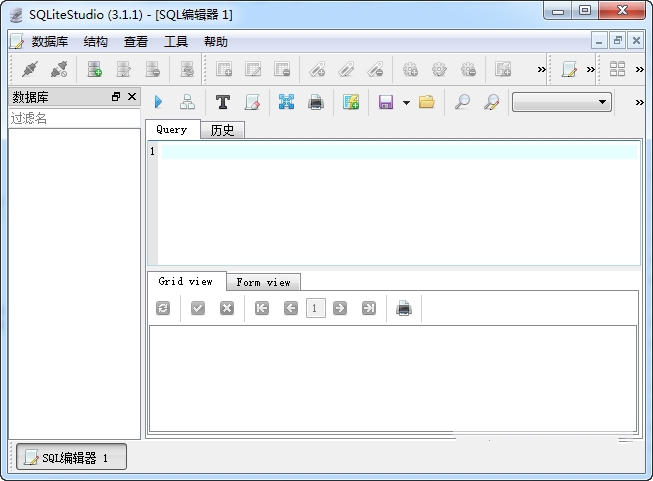Image resolution: width=653 pixels, height=481 pixels.
Task: Click the refresh database schema icon
Action: coord(187,69)
